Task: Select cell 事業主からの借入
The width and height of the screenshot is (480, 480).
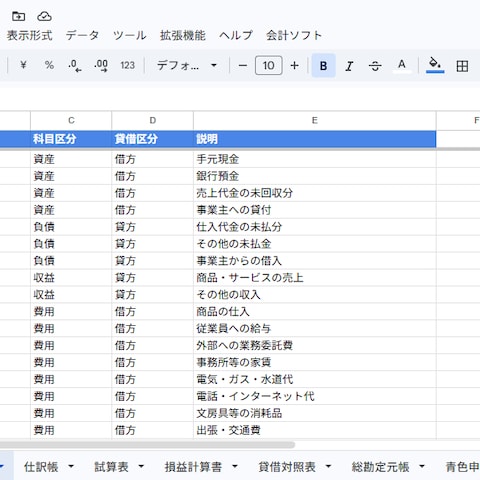Action: (315, 261)
